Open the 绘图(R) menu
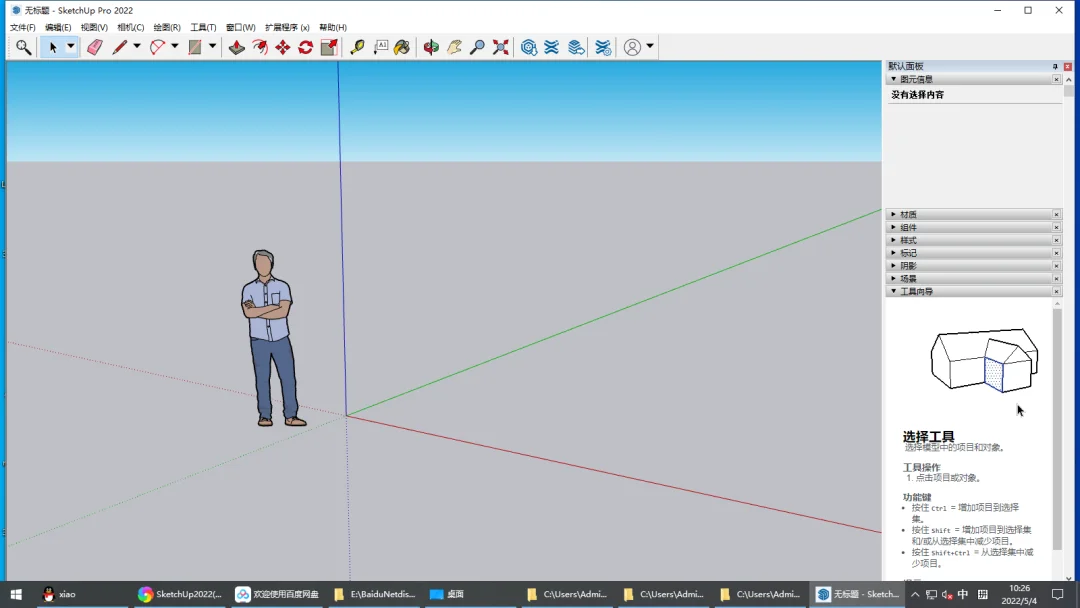The height and width of the screenshot is (608, 1080). coord(167,28)
